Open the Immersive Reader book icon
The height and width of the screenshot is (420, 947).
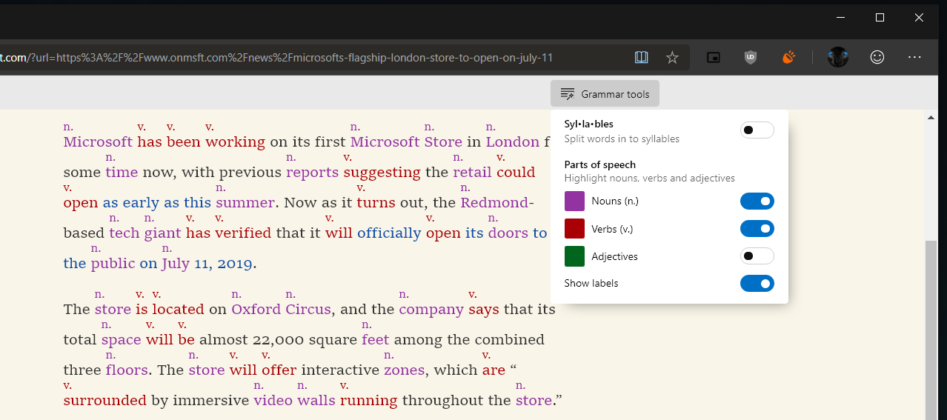pos(641,58)
